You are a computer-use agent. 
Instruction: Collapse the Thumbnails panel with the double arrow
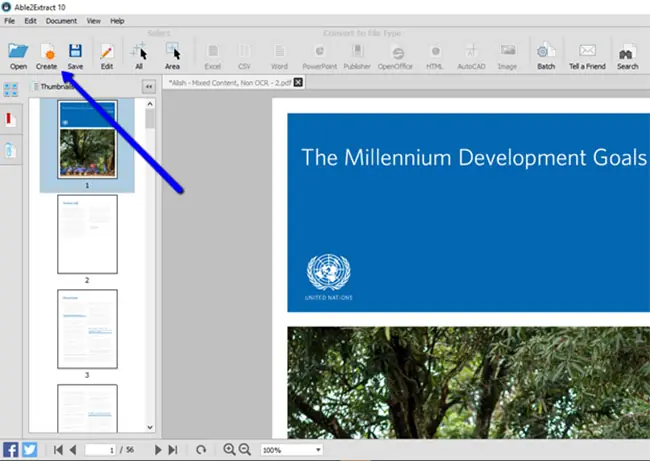(149, 87)
